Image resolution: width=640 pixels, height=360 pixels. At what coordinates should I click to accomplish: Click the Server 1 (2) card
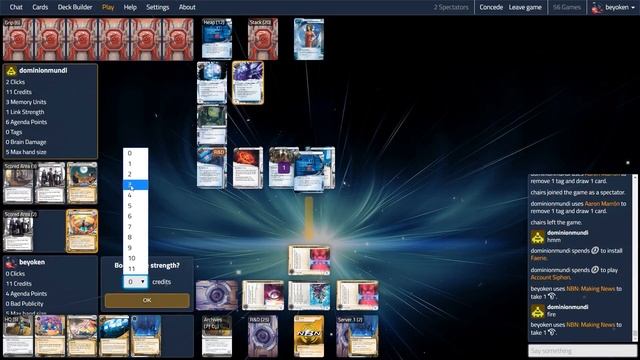358,336
